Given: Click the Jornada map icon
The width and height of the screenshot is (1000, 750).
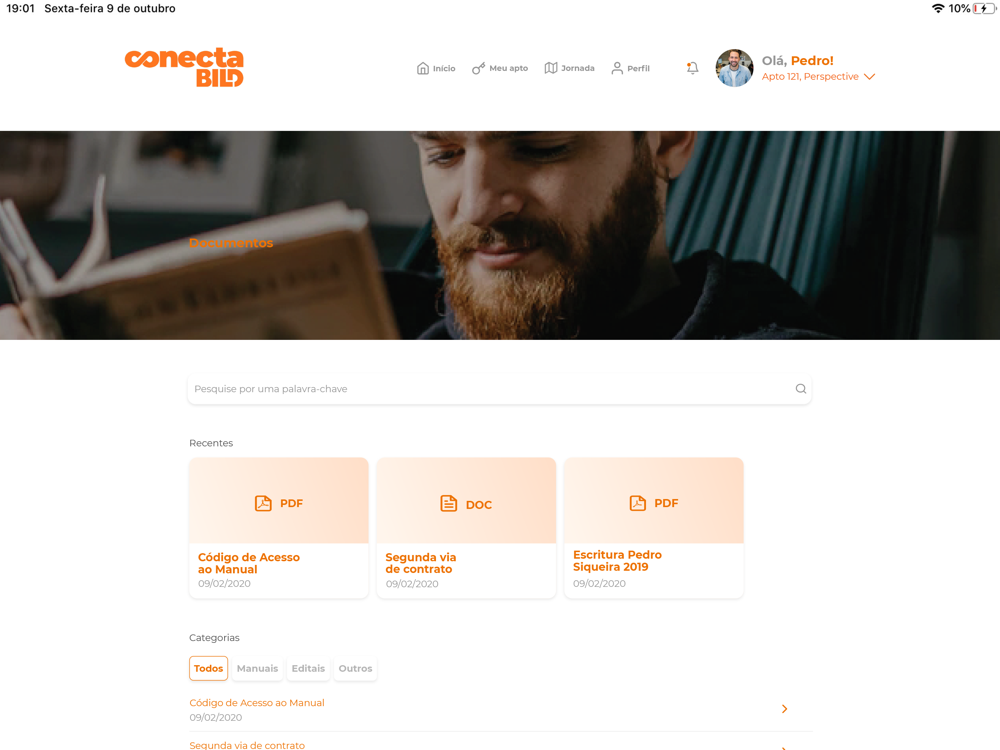Looking at the screenshot, I should tap(551, 68).
